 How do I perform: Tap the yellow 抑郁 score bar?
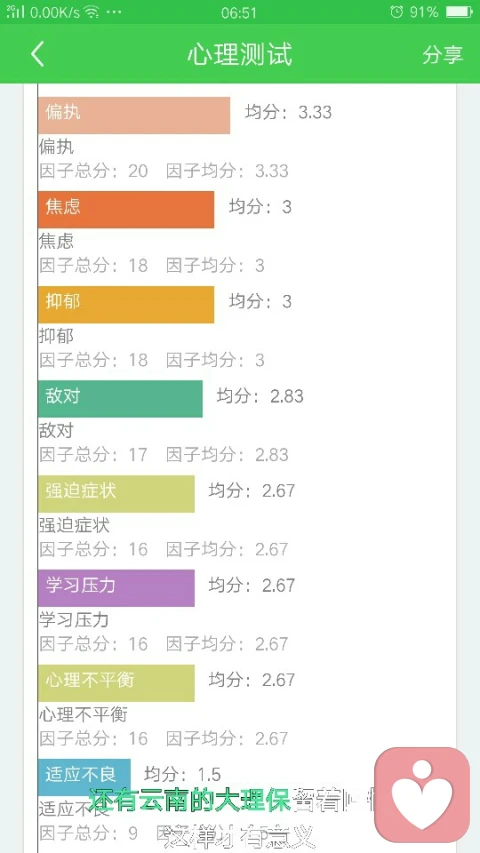[x=126, y=304]
